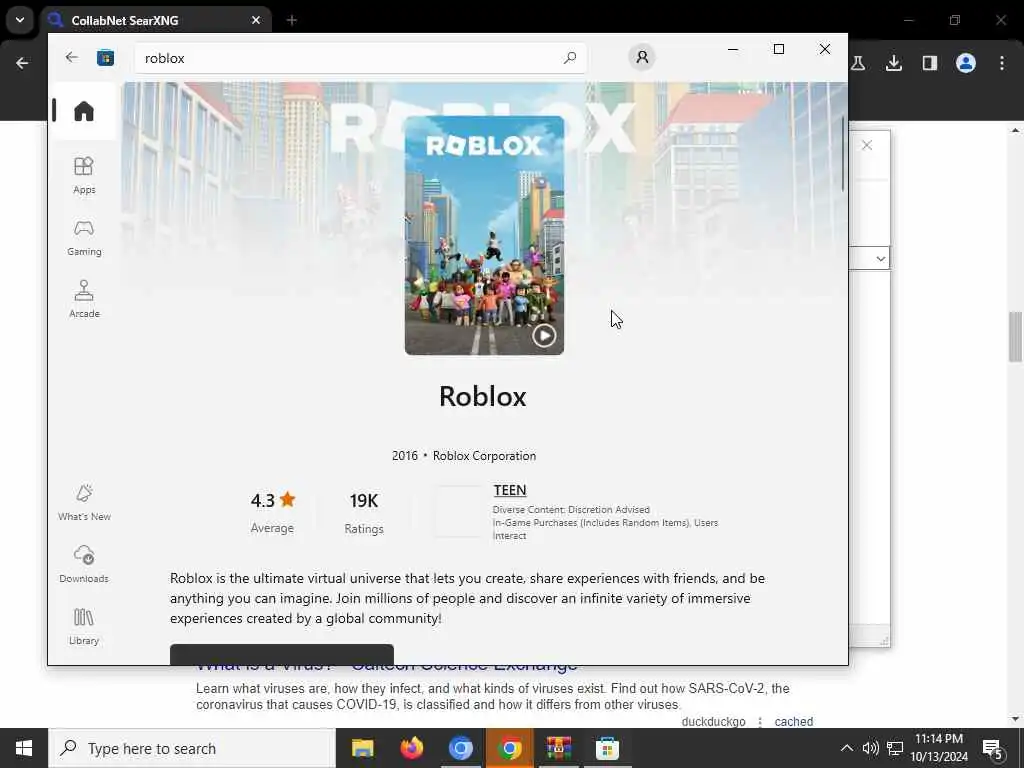The image size is (1024, 768).
Task: Go back in the Chrome browser
Action: tap(22, 63)
